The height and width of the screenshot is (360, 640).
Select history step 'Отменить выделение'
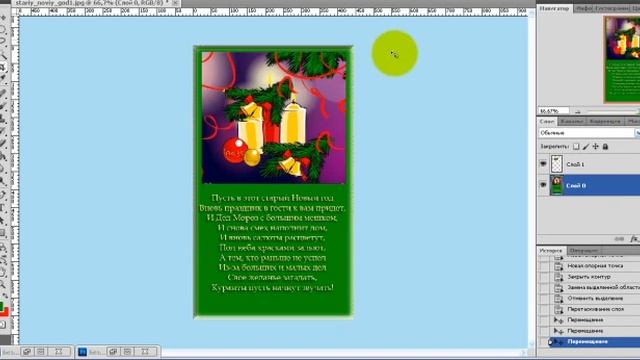595,299
